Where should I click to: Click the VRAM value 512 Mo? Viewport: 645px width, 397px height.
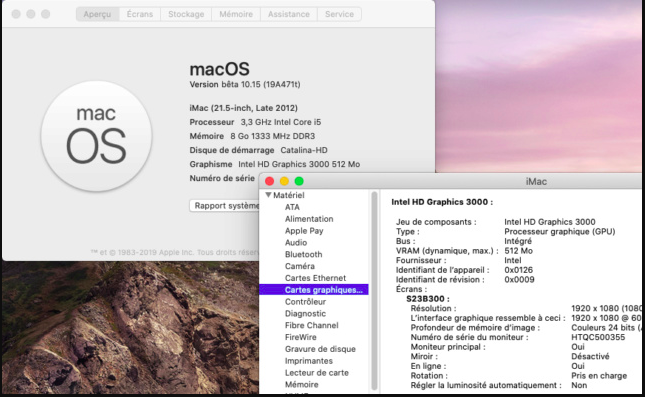[x=518, y=251]
